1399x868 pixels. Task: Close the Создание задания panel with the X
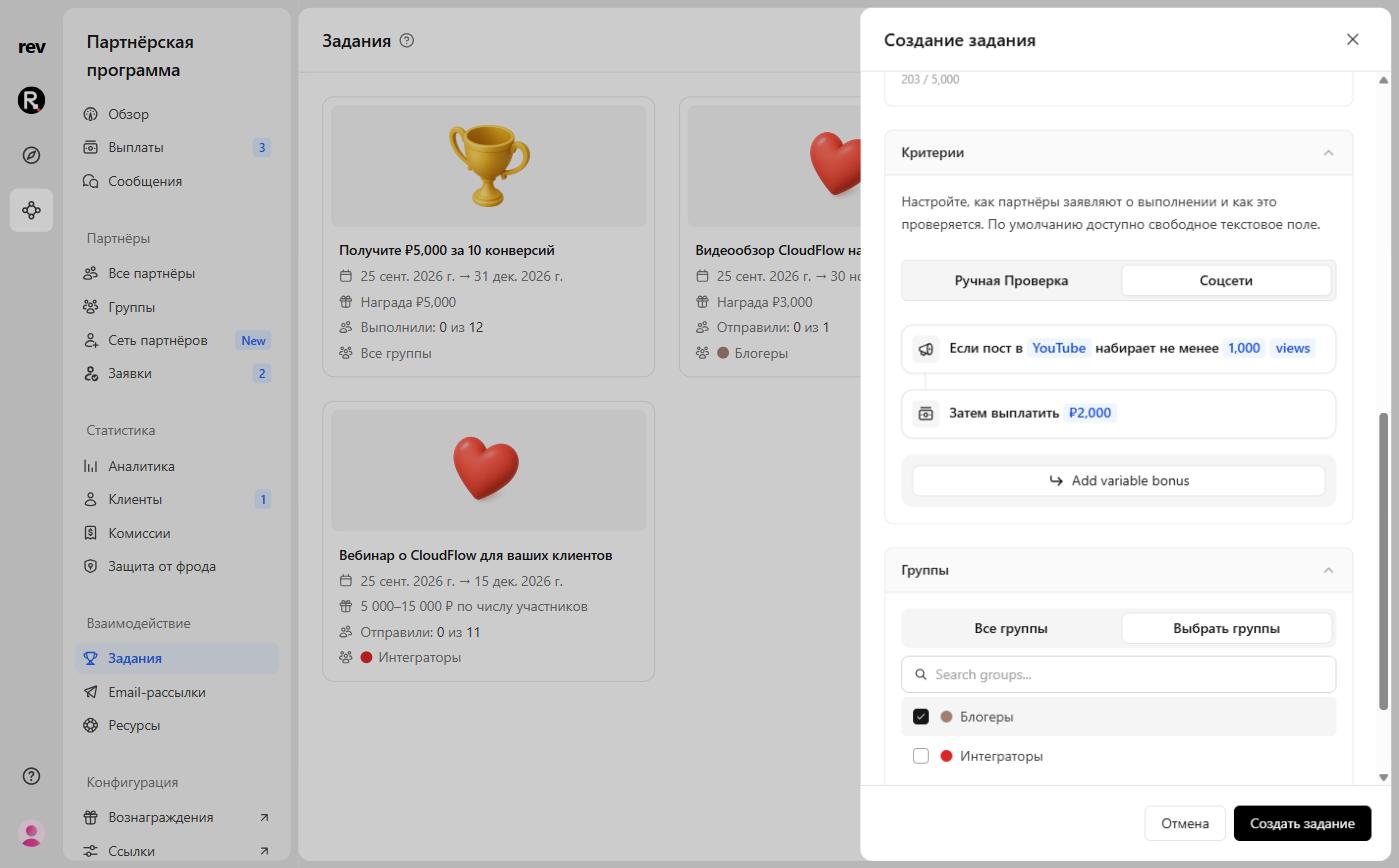pos(1352,39)
